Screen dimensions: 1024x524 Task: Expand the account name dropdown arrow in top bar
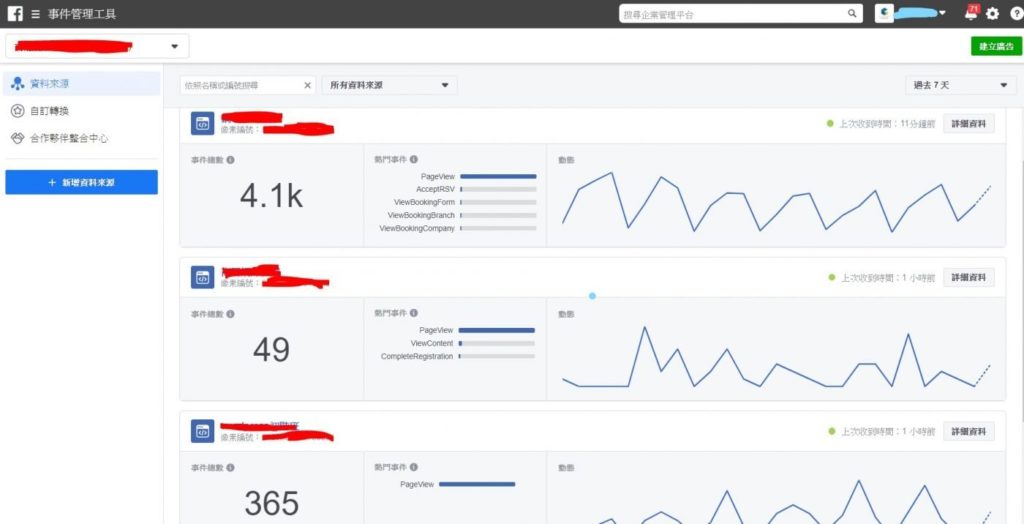942,13
